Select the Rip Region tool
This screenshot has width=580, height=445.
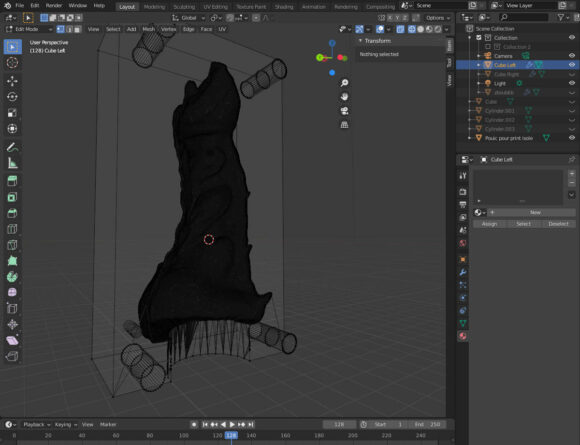coord(13,356)
